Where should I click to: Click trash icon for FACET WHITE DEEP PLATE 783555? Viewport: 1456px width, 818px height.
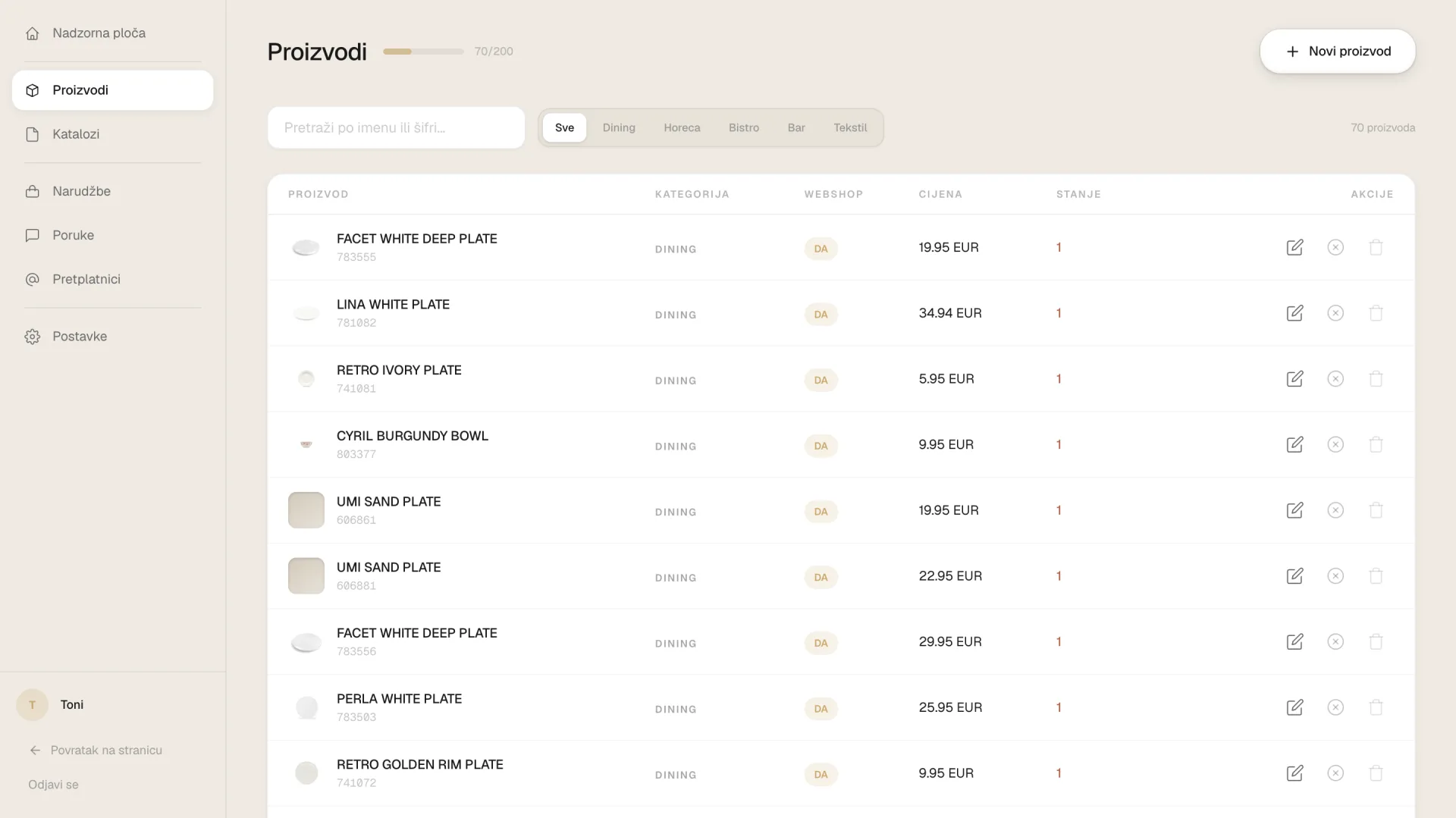pyautogui.click(x=1376, y=247)
